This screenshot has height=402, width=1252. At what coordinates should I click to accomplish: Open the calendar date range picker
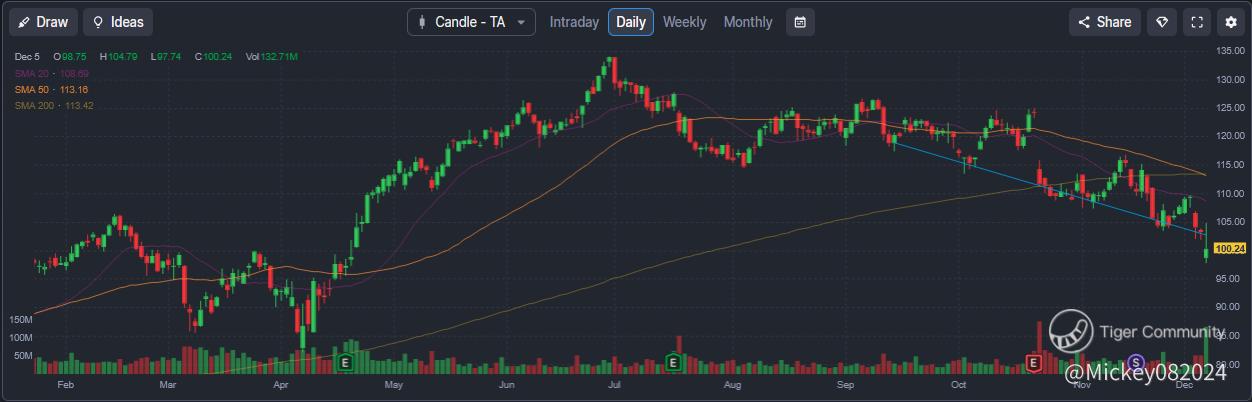800,22
